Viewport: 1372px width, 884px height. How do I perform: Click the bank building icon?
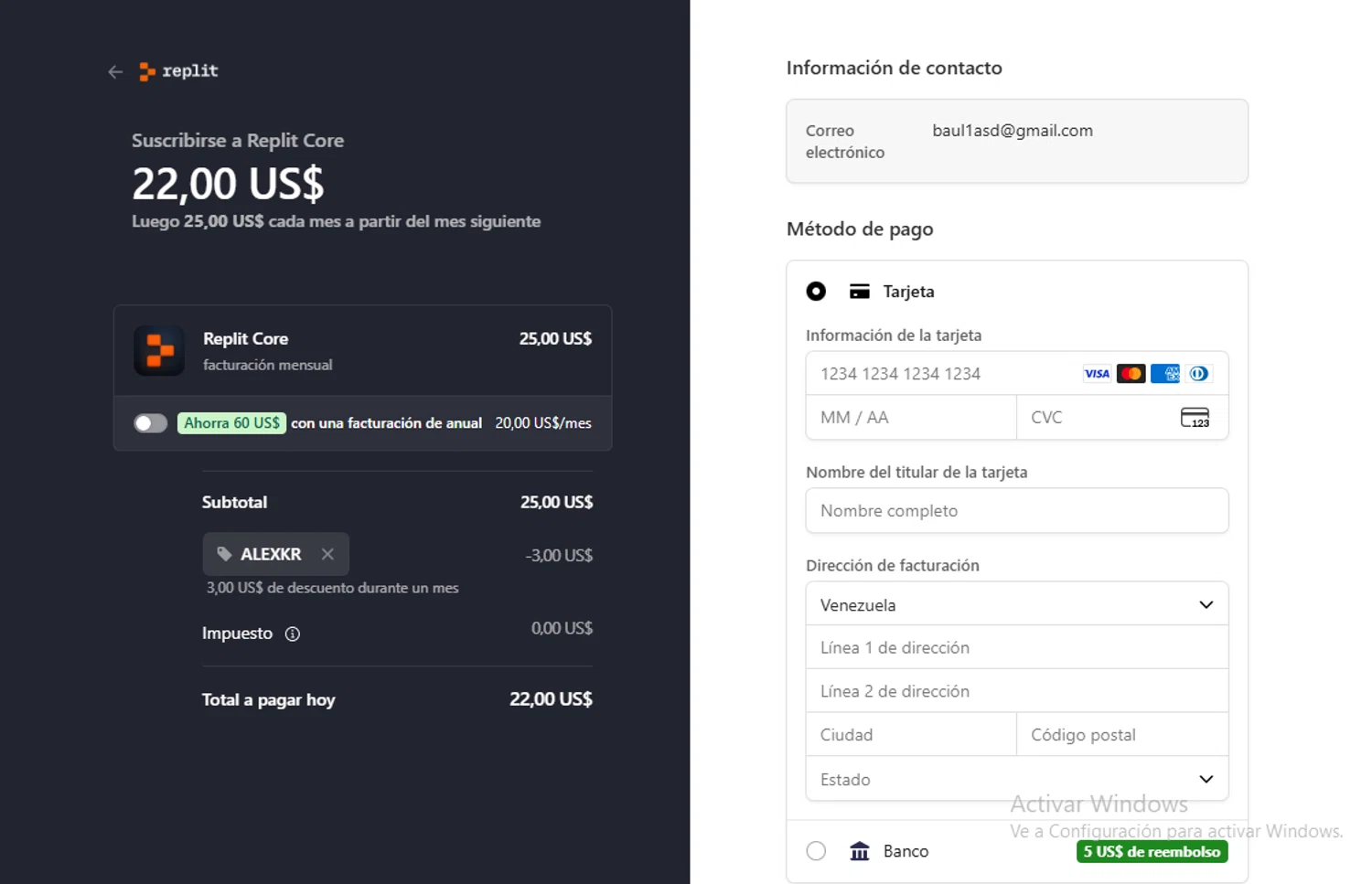[860, 851]
